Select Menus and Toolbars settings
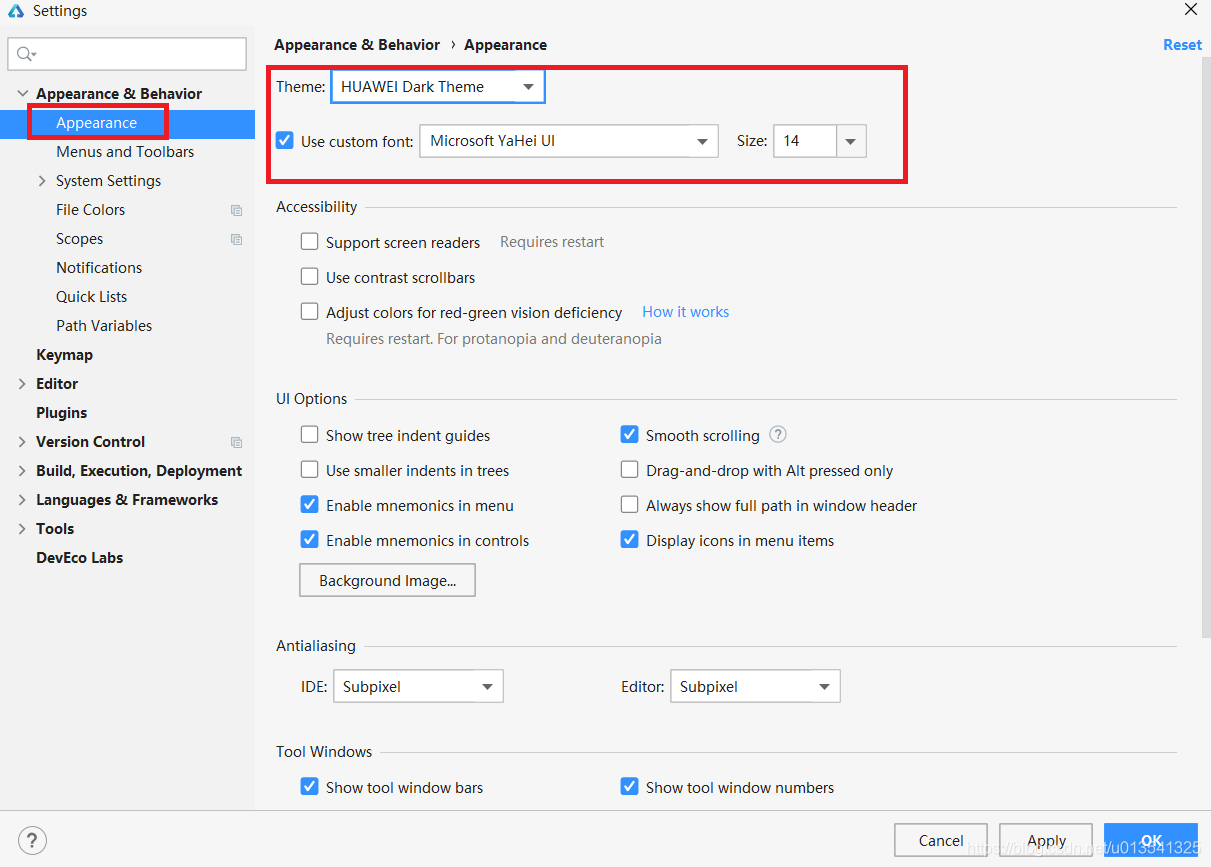This screenshot has width=1211, height=867. pos(127,152)
